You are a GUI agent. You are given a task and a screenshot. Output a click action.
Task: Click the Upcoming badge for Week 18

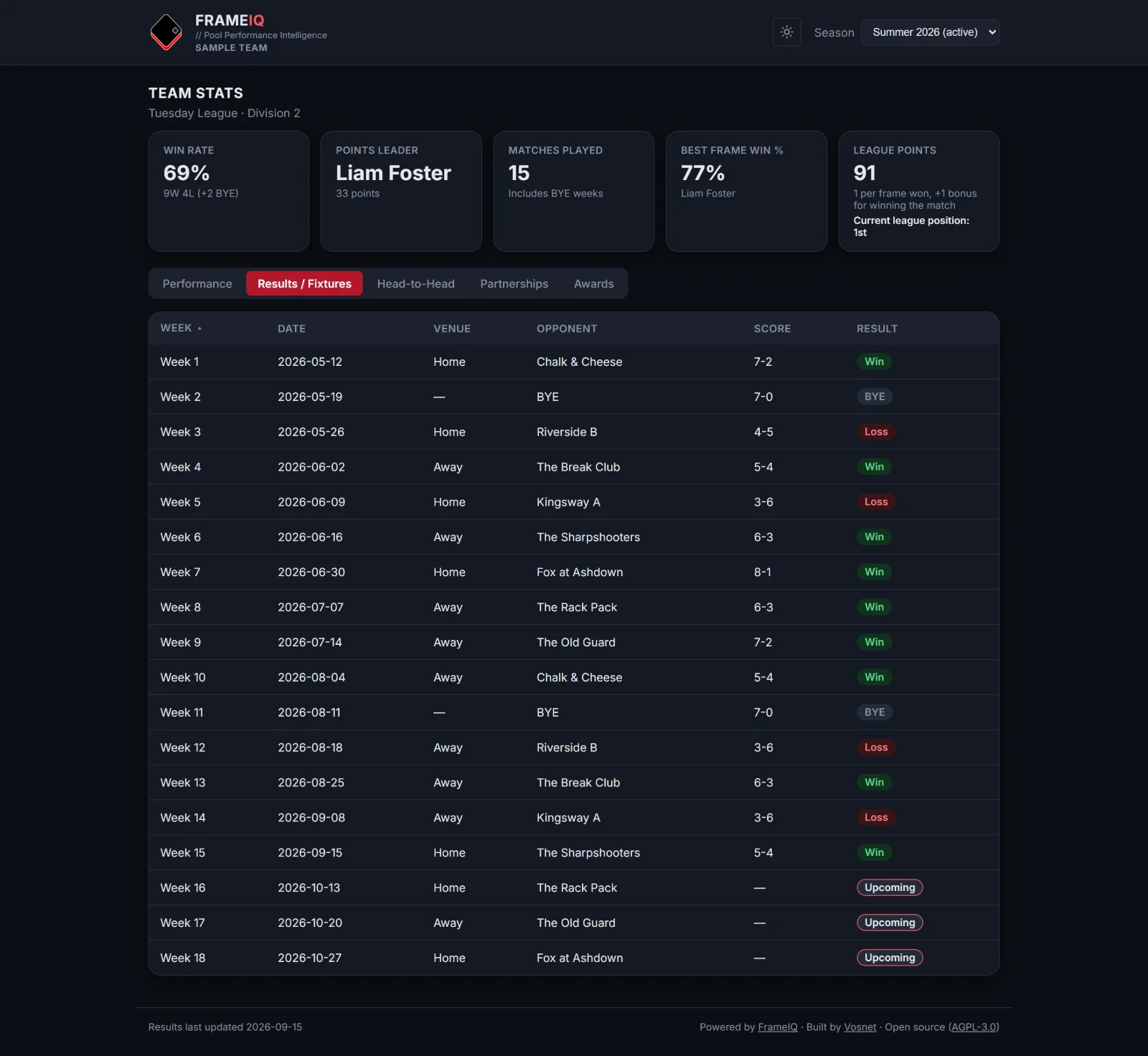tap(890, 958)
